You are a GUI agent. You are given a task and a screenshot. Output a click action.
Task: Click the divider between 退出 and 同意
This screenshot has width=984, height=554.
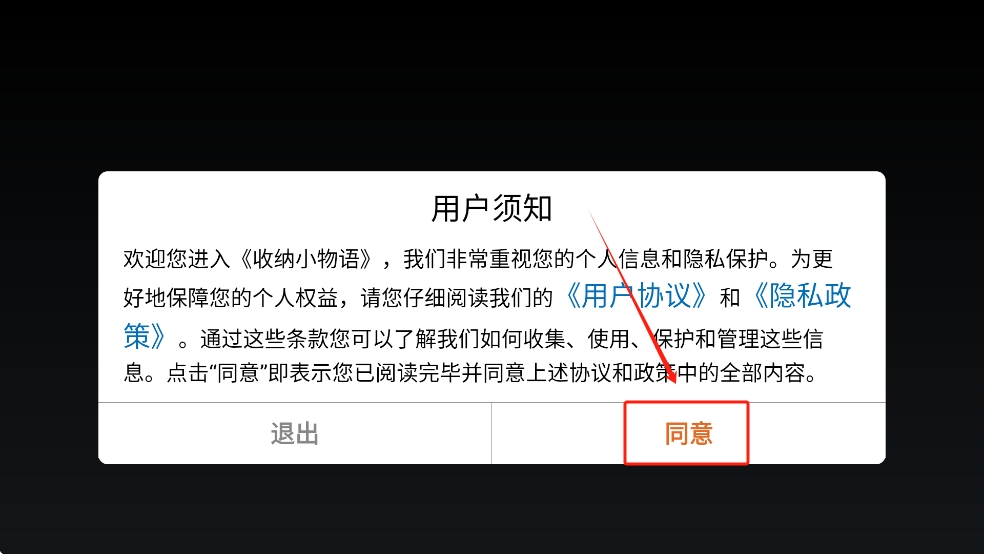coord(491,434)
